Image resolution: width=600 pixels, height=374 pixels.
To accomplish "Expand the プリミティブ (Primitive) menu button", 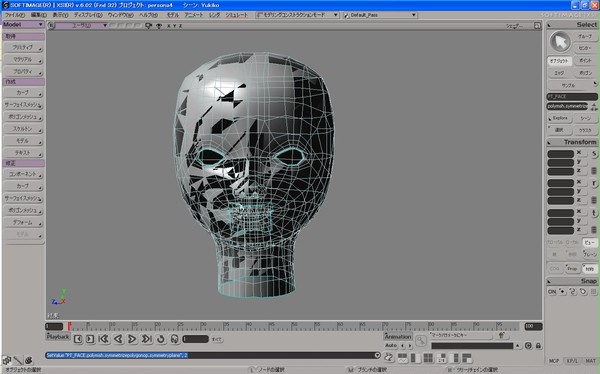I will click(23, 47).
